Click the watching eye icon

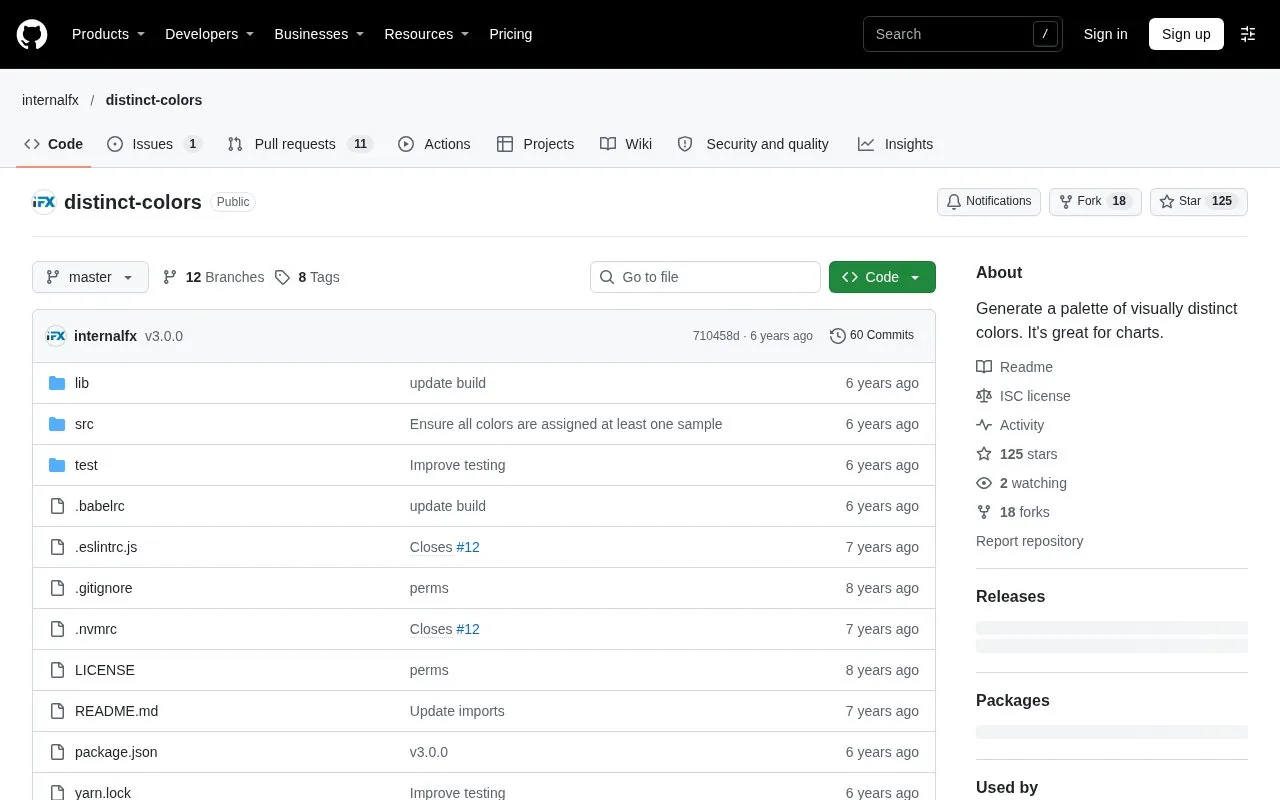(x=984, y=483)
